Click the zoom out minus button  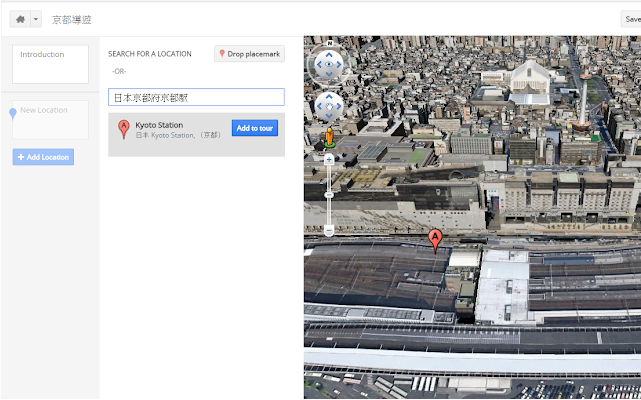329,231
